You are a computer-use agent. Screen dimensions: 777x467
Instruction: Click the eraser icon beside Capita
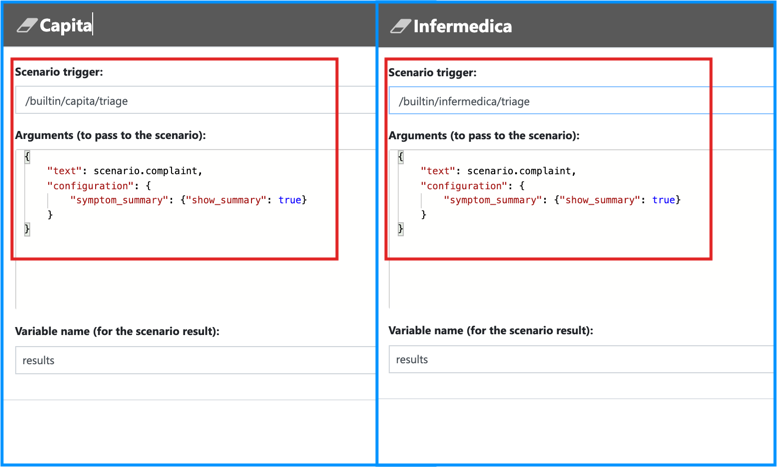(27, 25)
